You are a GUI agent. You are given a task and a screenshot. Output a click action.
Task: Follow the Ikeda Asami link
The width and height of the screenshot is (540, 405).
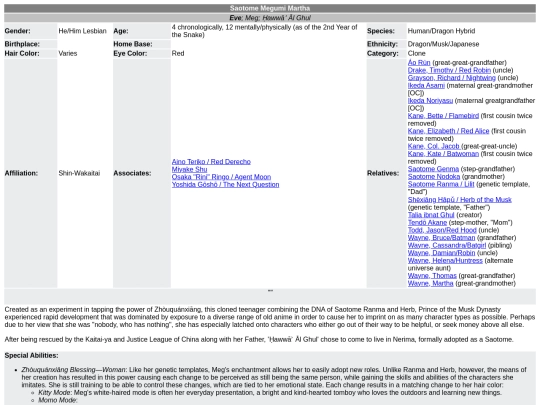(x=426, y=85)
